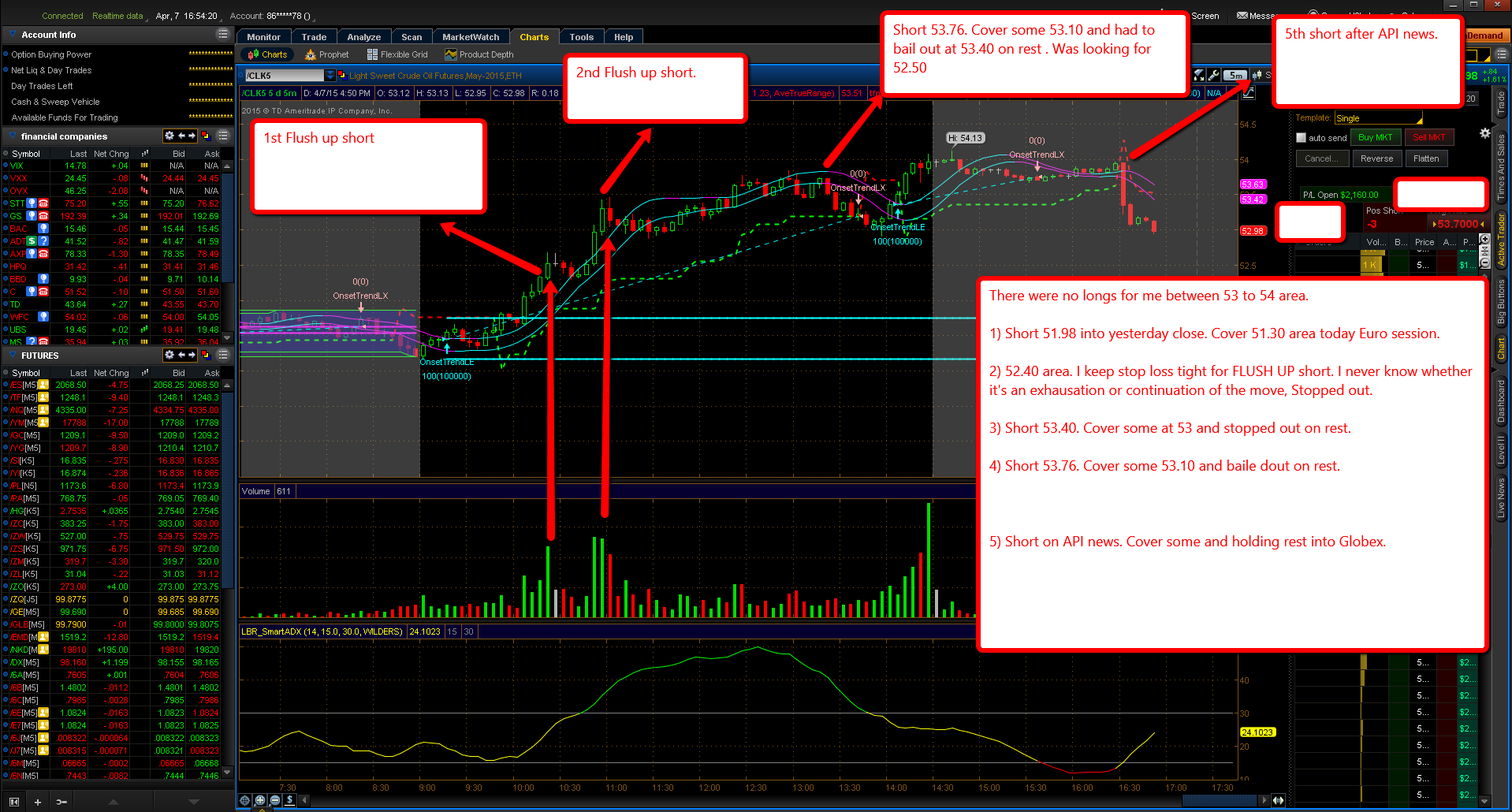Zoom in on the chart
Viewport: 1512px width, 812px height.
click(260, 800)
